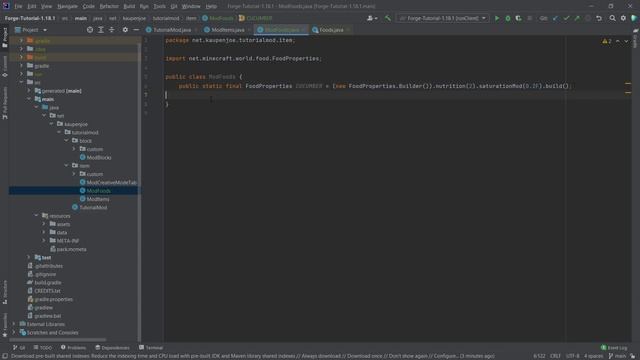Switch to TutorialMod.java tab
Viewport: 640px width, 360px height.
click(172, 30)
